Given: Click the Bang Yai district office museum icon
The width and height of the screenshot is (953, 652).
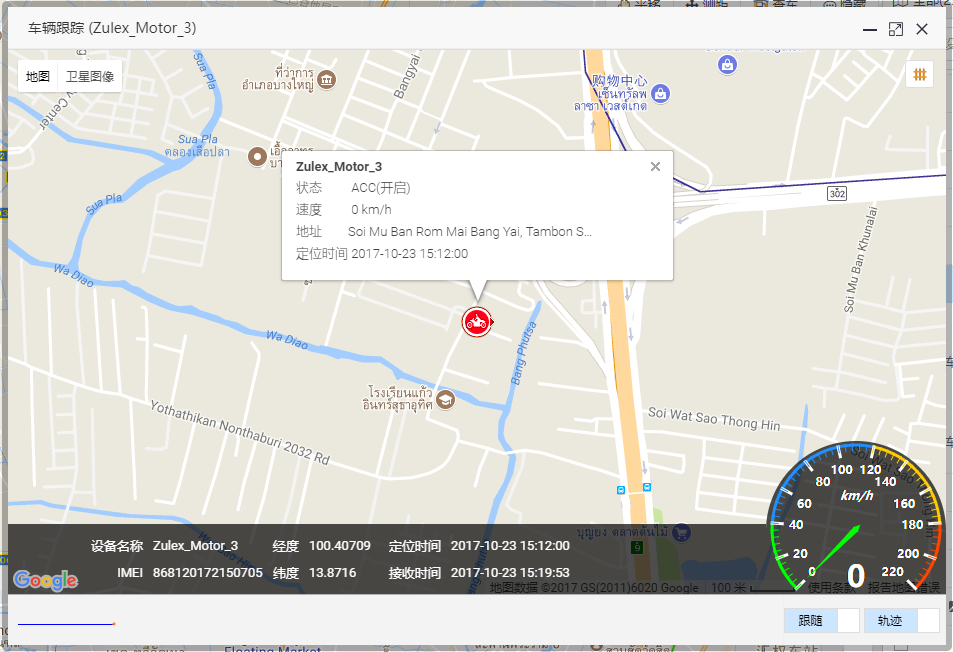Looking at the screenshot, I should [x=327, y=80].
